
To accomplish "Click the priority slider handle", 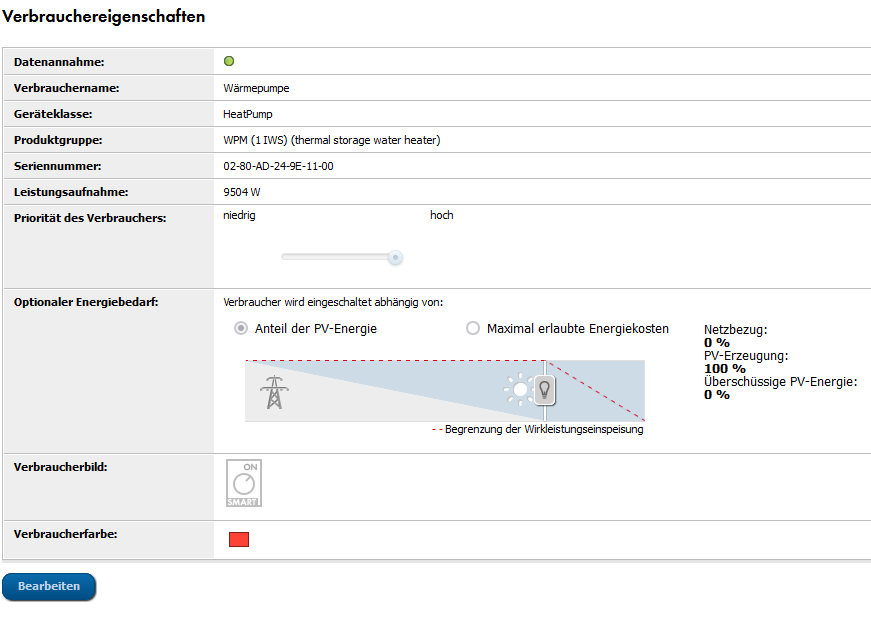I will click(x=395, y=257).
